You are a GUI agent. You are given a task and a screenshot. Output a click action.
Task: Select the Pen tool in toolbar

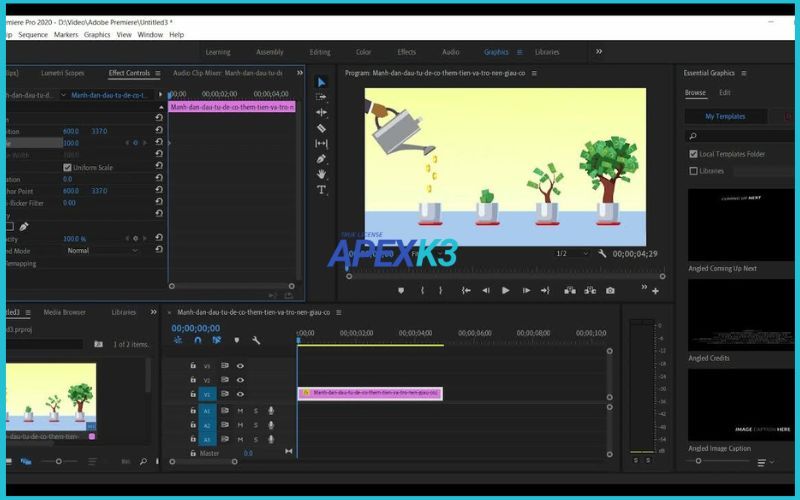coord(321,159)
